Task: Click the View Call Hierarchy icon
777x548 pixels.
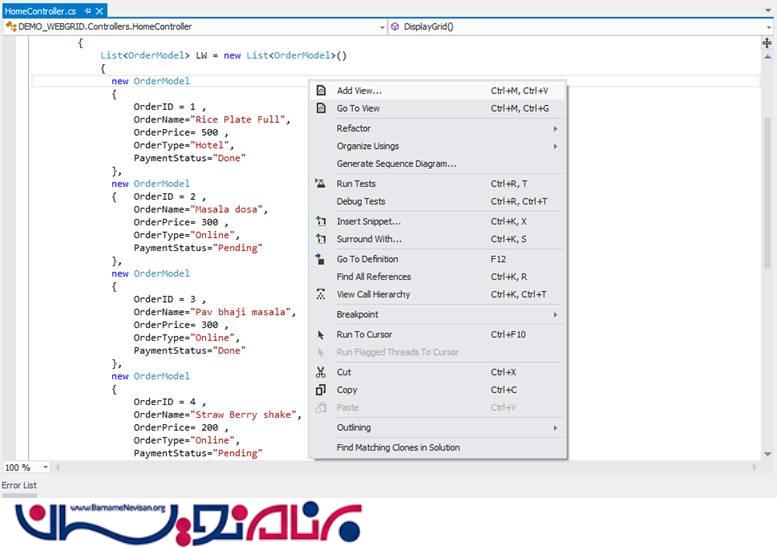Action: point(321,295)
